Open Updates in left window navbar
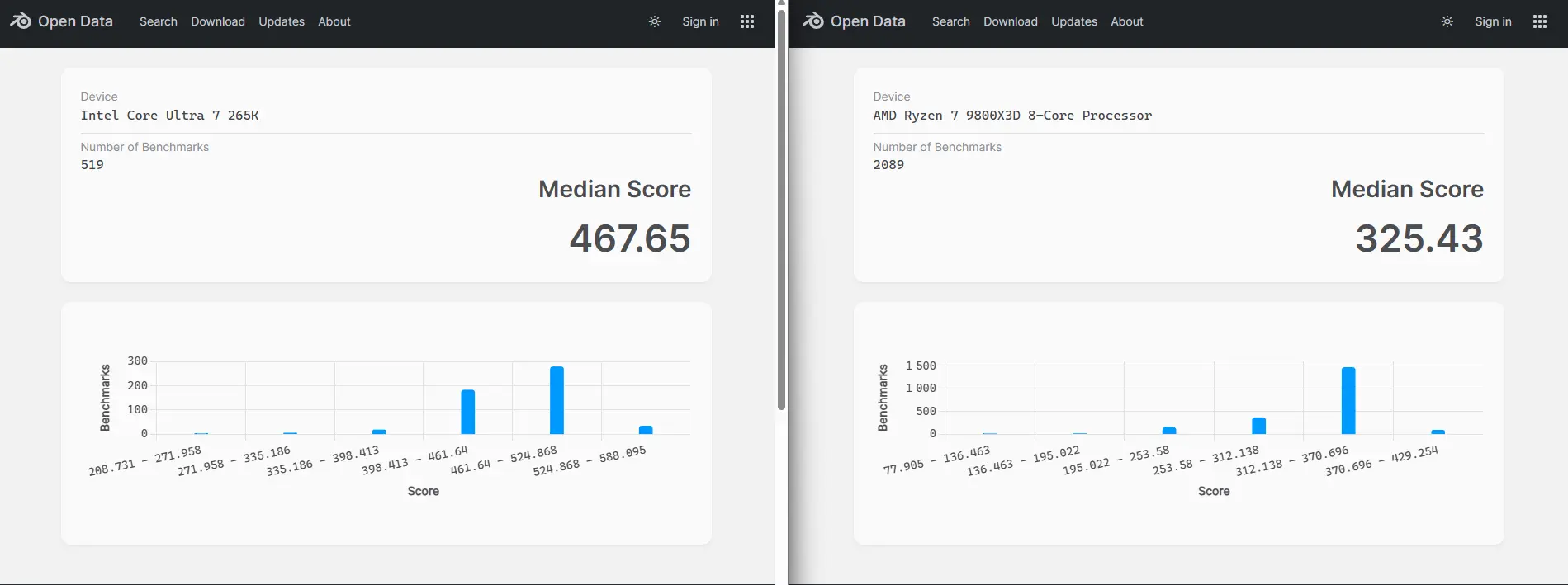The height and width of the screenshot is (585, 1568). (x=282, y=21)
